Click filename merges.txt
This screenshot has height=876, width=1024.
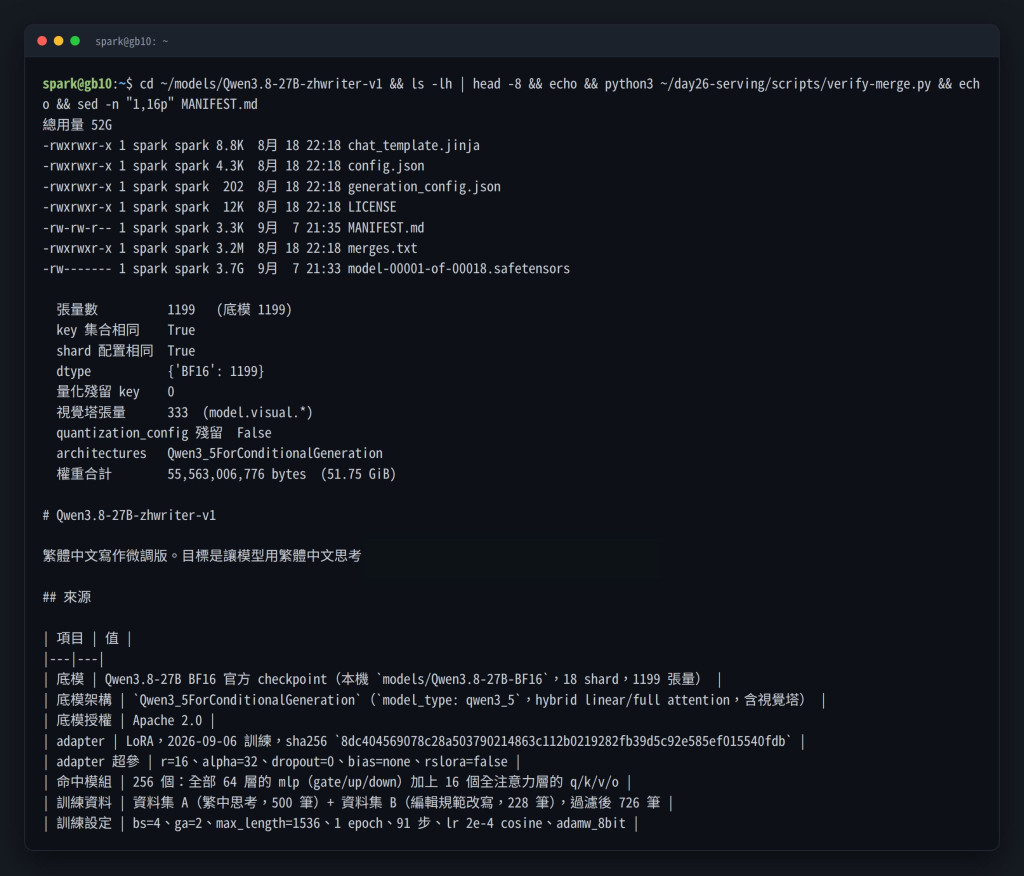coord(382,248)
